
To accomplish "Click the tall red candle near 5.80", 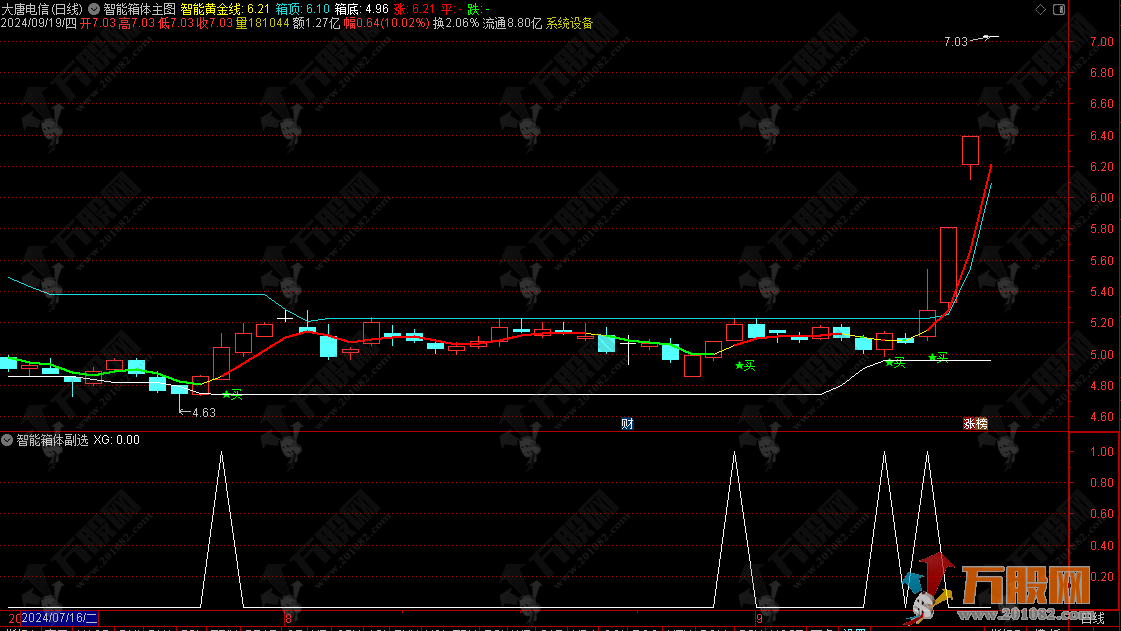I will coord(949,265).
